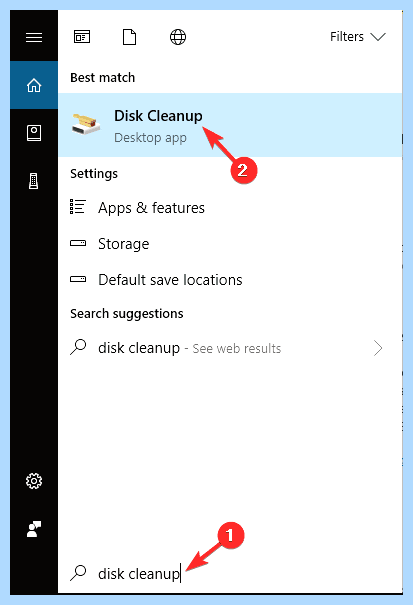The image size is (413, 605).
Task: Click the Filters chevron arrow
Action: tap(378, 37)
